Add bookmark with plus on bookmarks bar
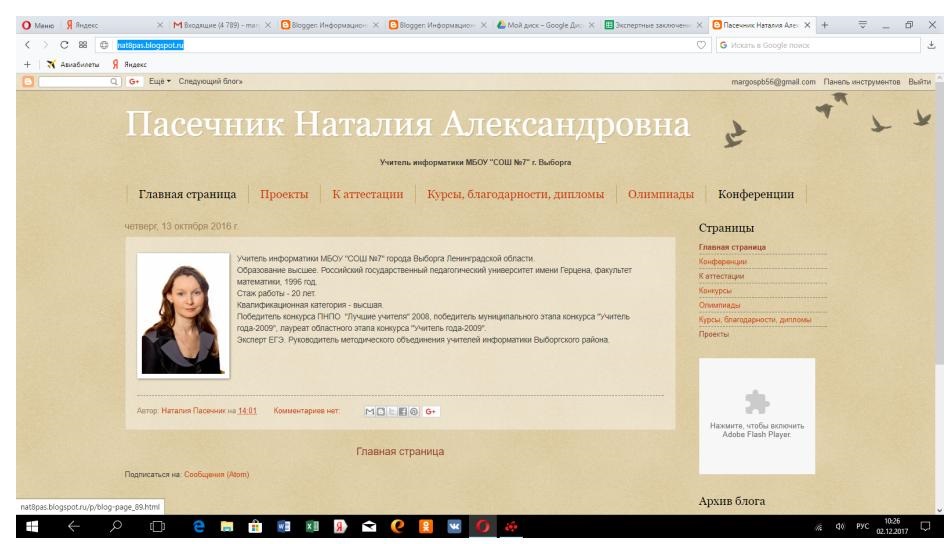Screen dimensions: 952x544 pyautogui.click(x=27, y=64)
